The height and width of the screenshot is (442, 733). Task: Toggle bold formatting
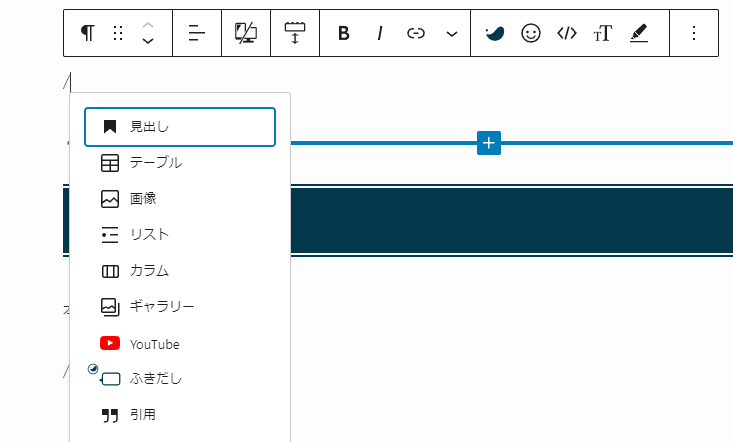click(344, 33)
